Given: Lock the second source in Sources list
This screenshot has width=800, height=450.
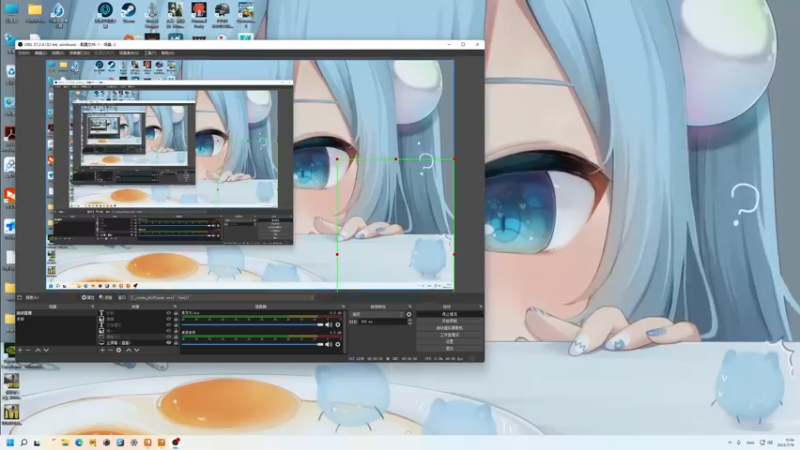Looking at the screenshot, I should point(176,319).
